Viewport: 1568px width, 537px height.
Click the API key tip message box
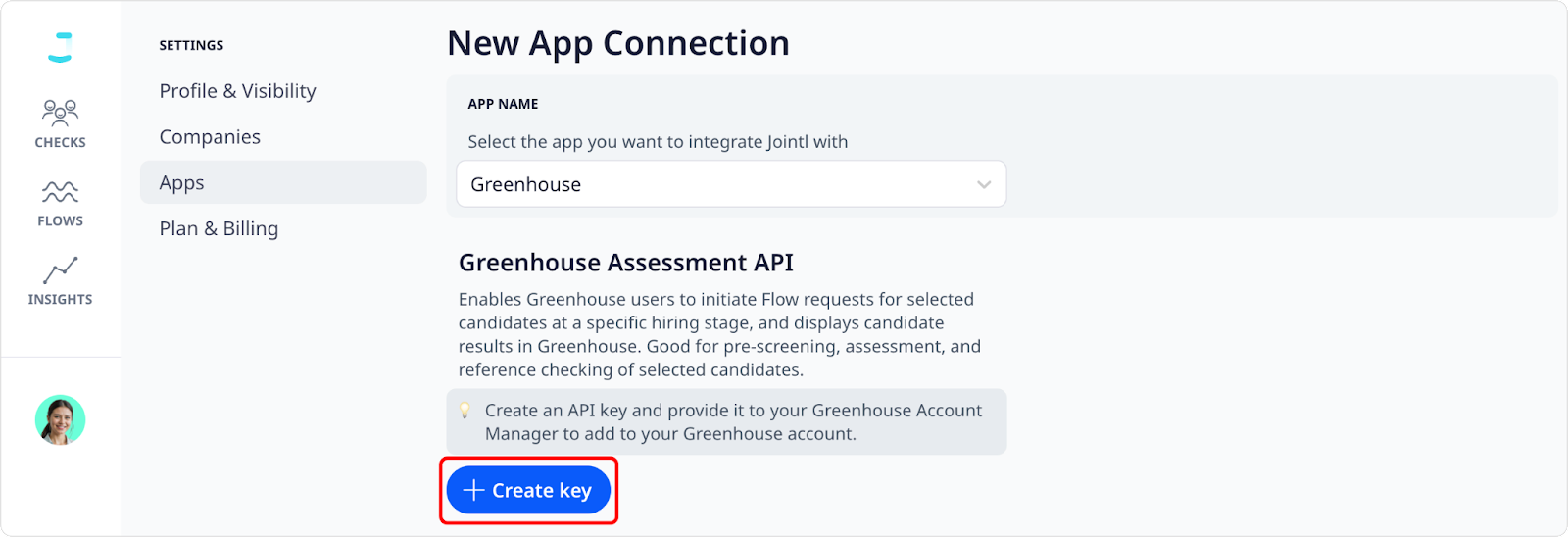tap(726, 422)
